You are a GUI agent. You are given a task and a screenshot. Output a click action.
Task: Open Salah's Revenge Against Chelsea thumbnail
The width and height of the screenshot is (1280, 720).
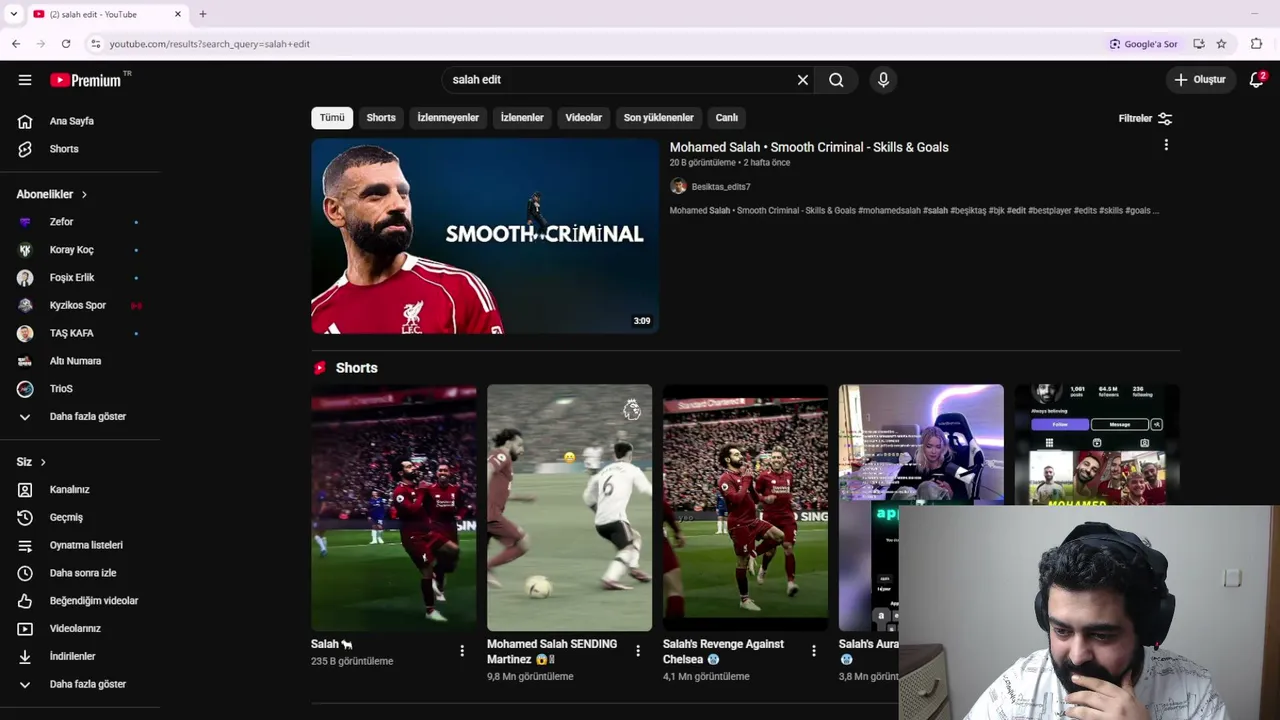click(745, 508)
